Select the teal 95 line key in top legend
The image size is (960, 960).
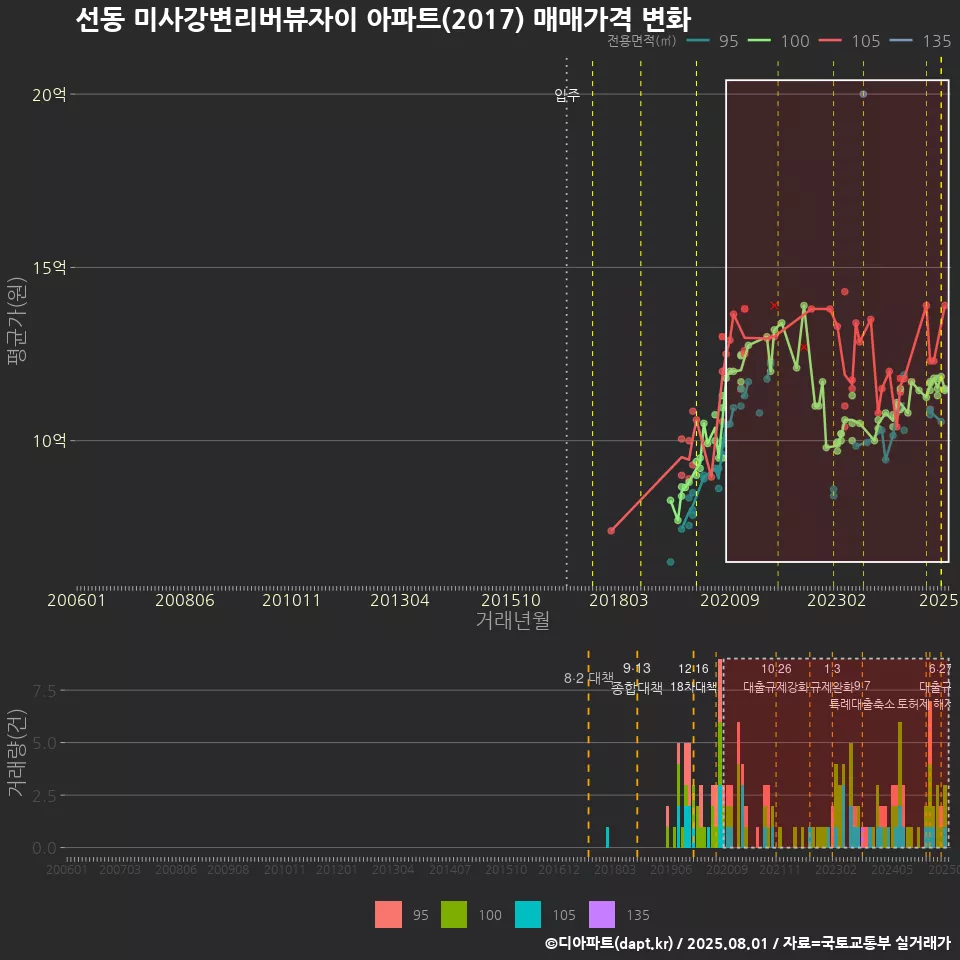699,41
